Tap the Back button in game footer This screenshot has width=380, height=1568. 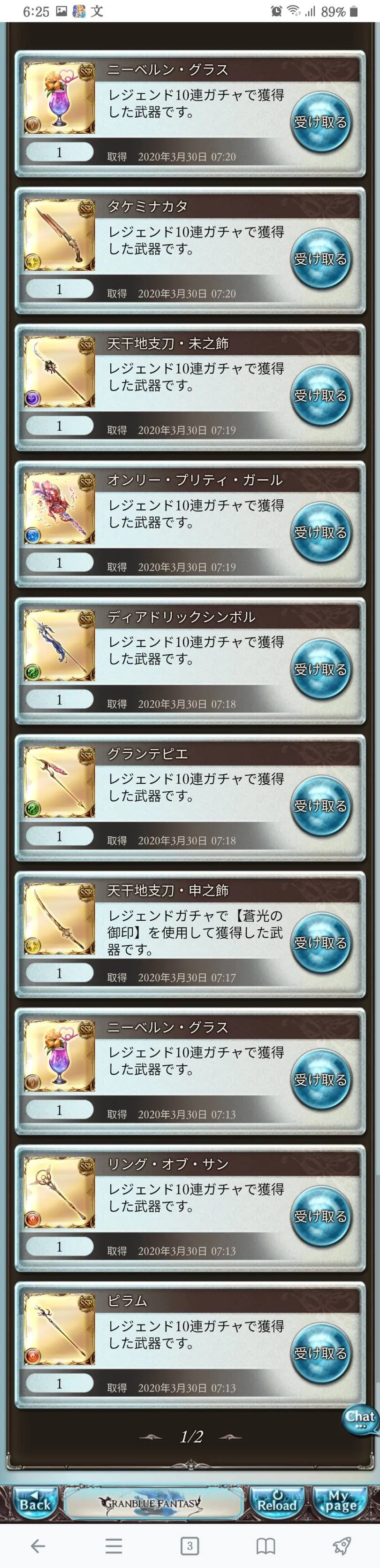pos(34,1503)
